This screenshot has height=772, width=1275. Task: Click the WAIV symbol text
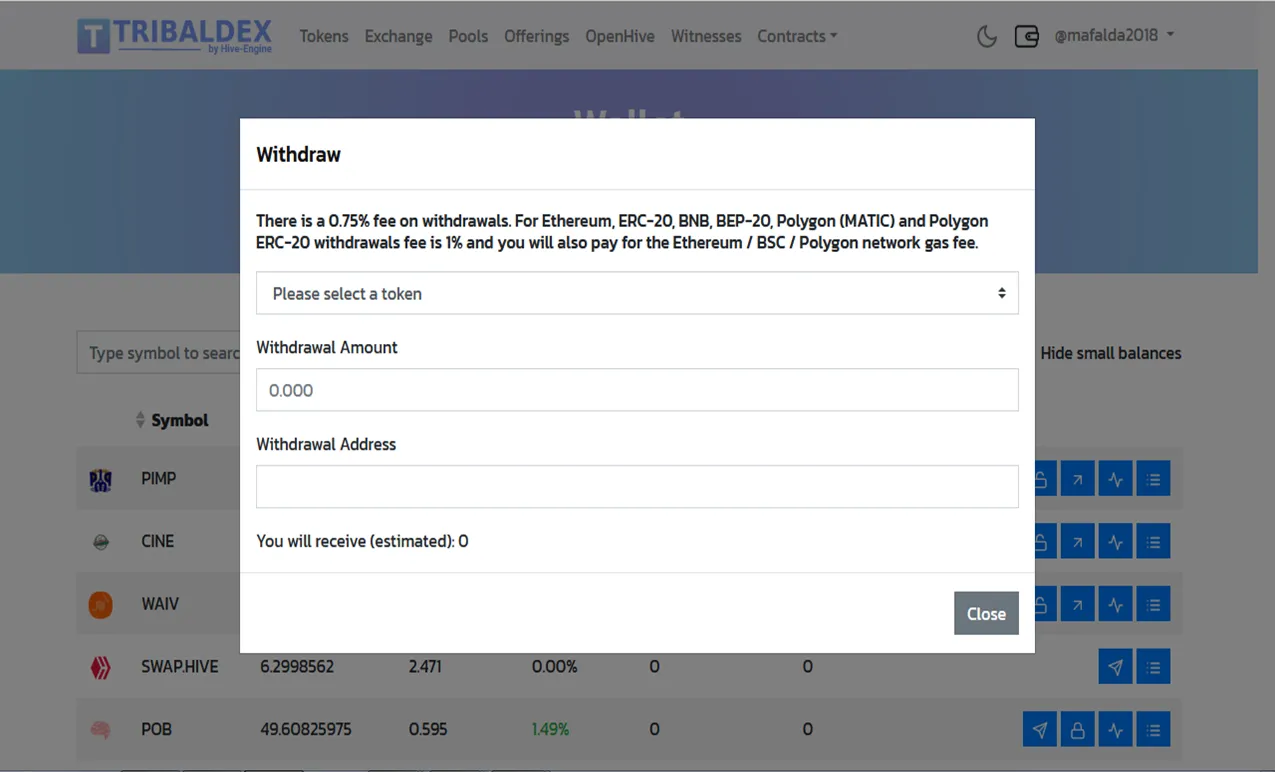coord(160,604)
